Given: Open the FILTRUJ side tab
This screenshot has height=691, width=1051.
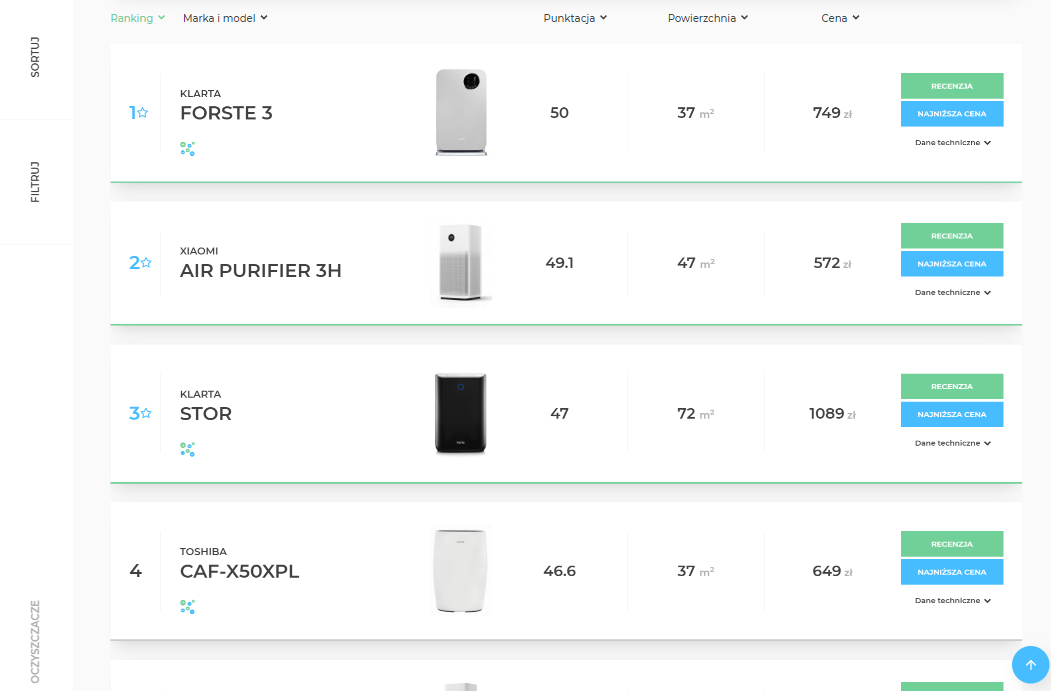Looking at the screenshot, I should click(x=36, y=182).
